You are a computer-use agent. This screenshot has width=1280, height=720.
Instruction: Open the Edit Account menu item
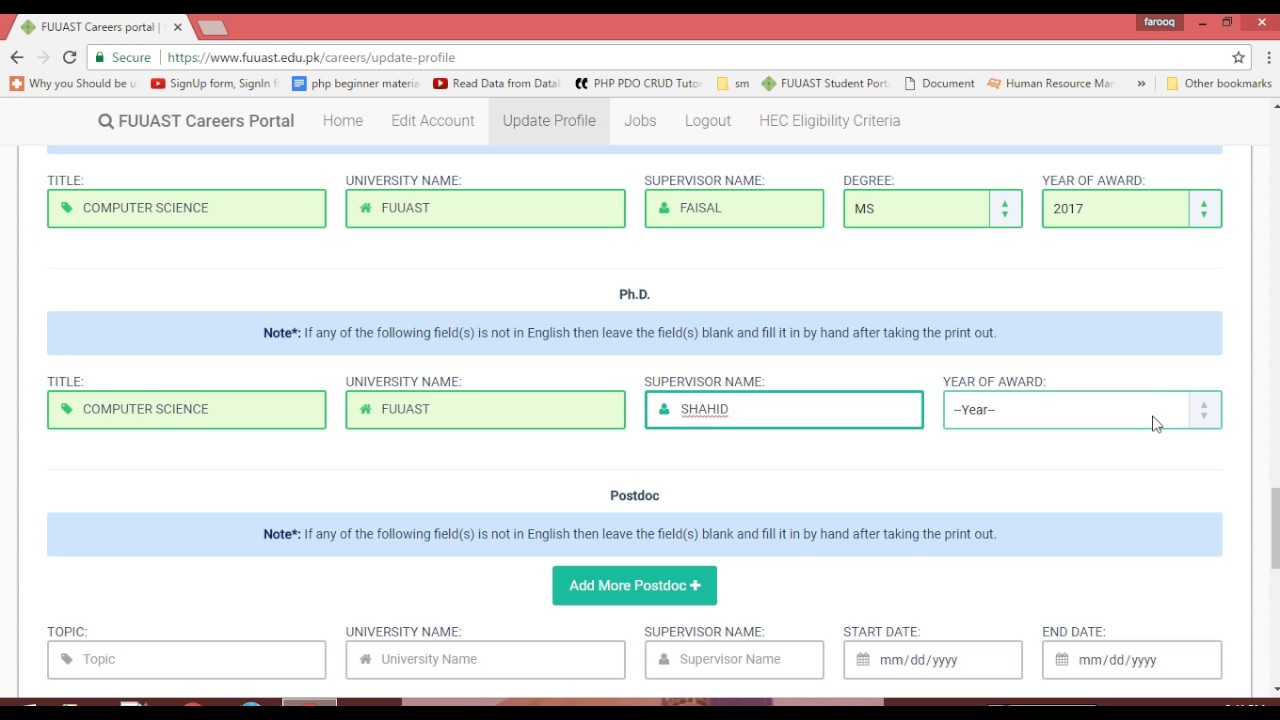(432, 121)
